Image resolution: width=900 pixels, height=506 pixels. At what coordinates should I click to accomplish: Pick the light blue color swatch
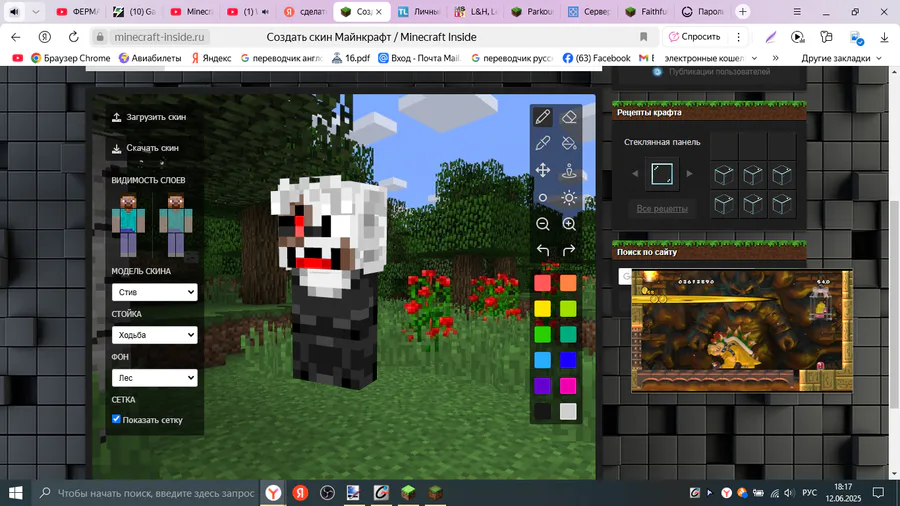[x=542, y=360]
